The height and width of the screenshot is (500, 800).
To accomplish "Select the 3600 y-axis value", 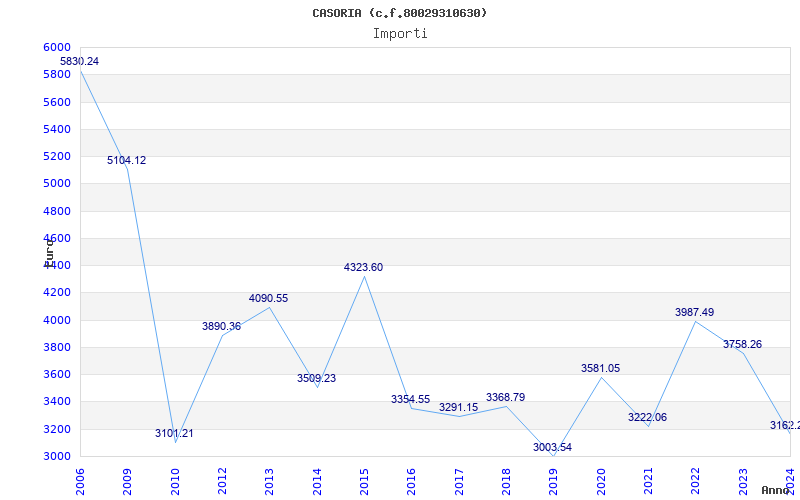I will (x=57, y=374).
